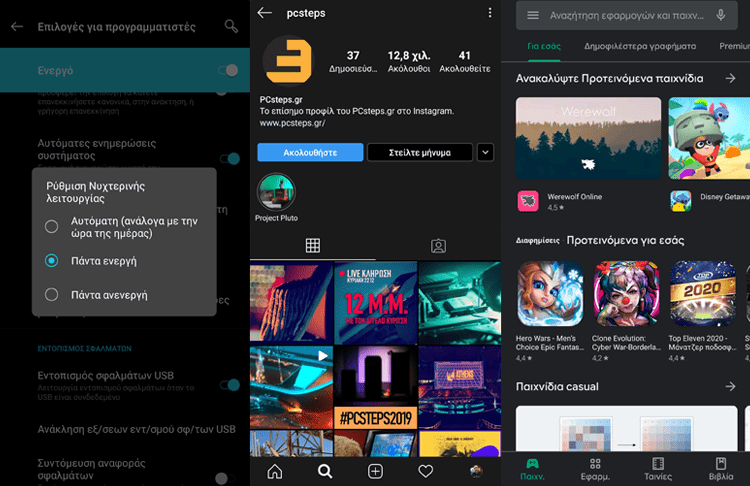Open search in Developer options screen
Image resolution: width=750 pixels, height=486 pixels.
(231, 26)
